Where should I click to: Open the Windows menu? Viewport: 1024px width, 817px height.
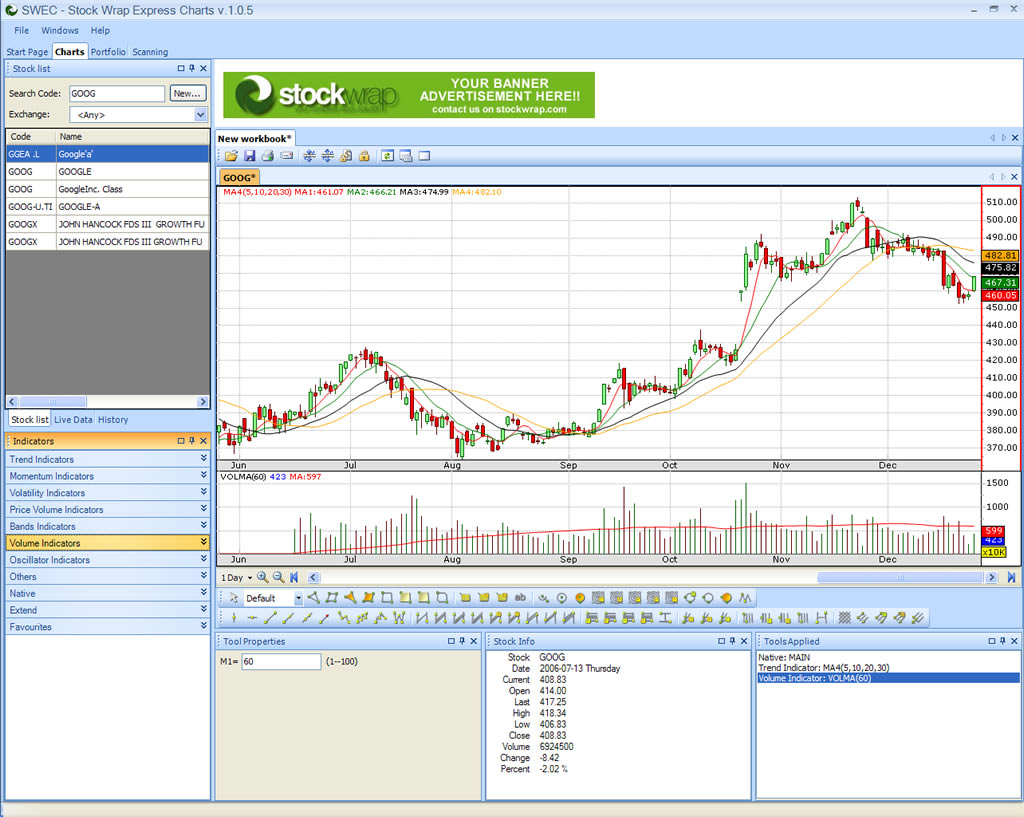[x=60, y=31]
